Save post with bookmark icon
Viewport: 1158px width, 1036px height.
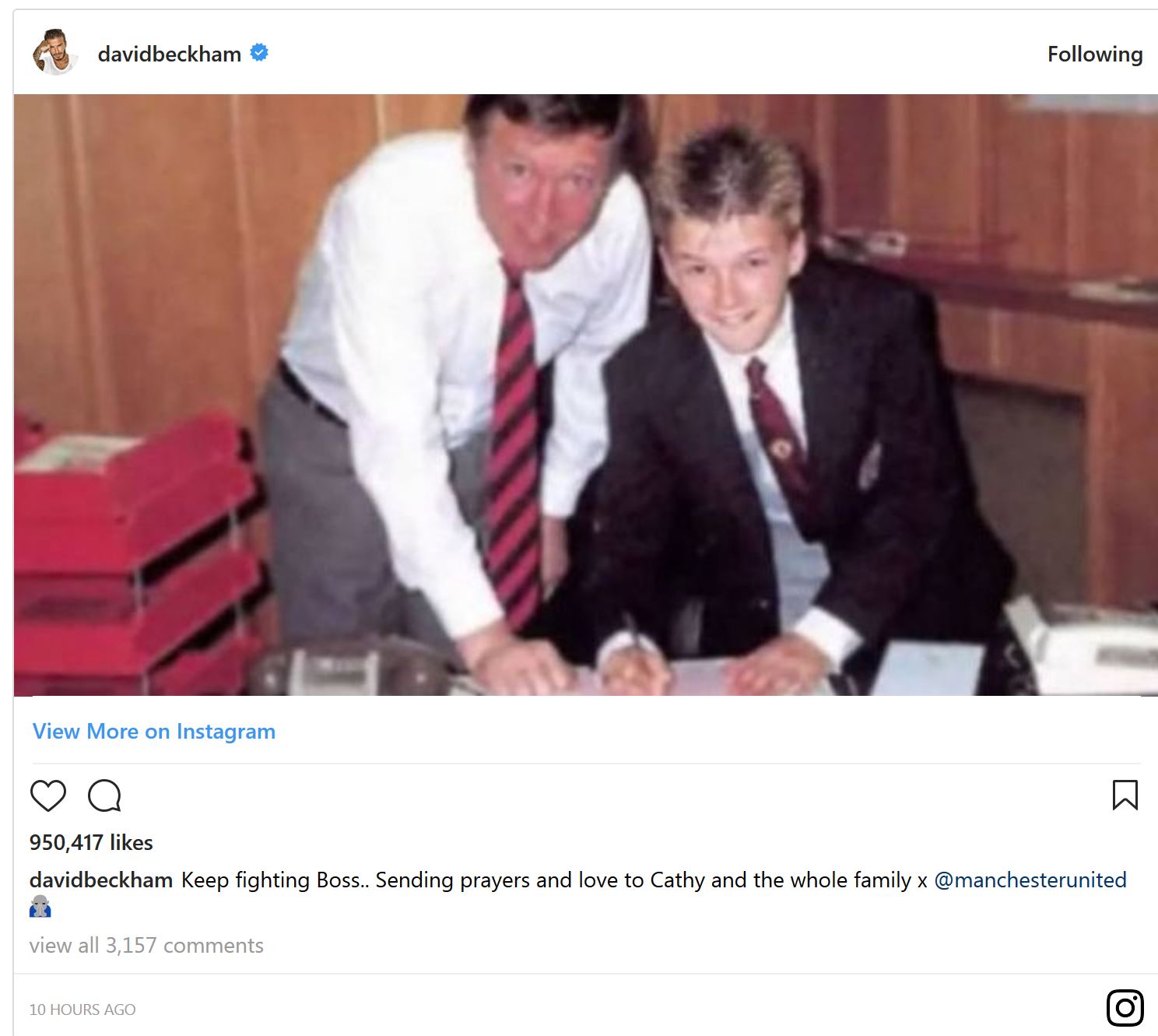1125,795
